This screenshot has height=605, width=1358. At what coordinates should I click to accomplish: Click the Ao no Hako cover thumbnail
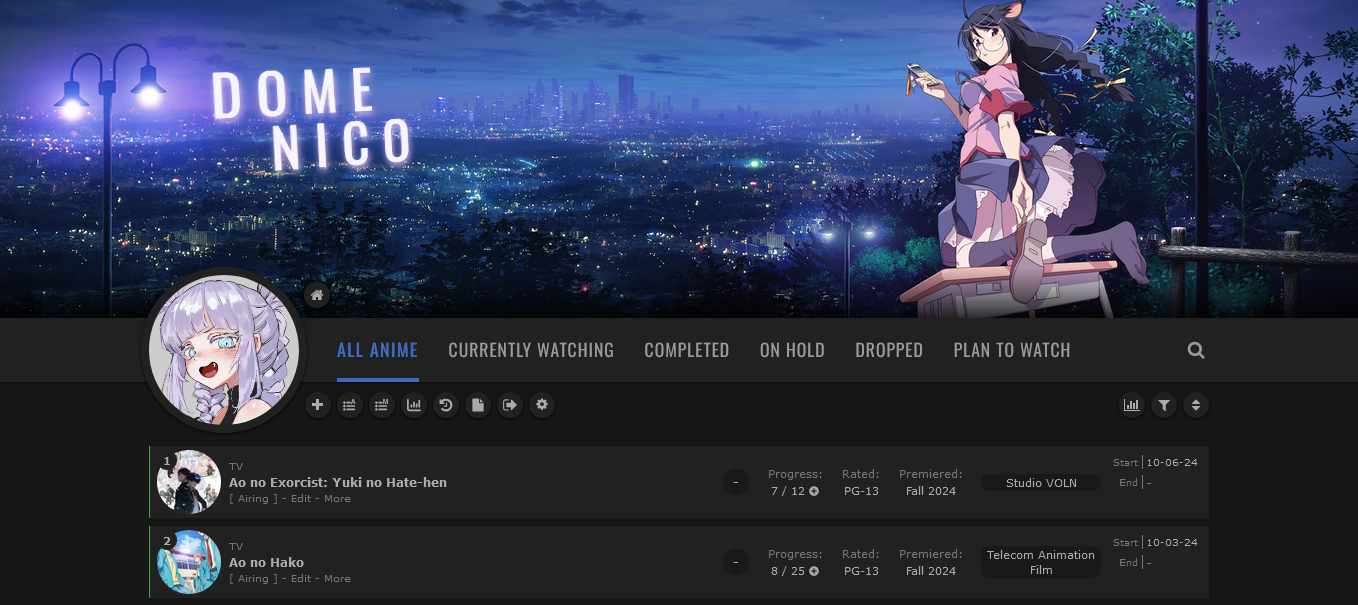189,562
